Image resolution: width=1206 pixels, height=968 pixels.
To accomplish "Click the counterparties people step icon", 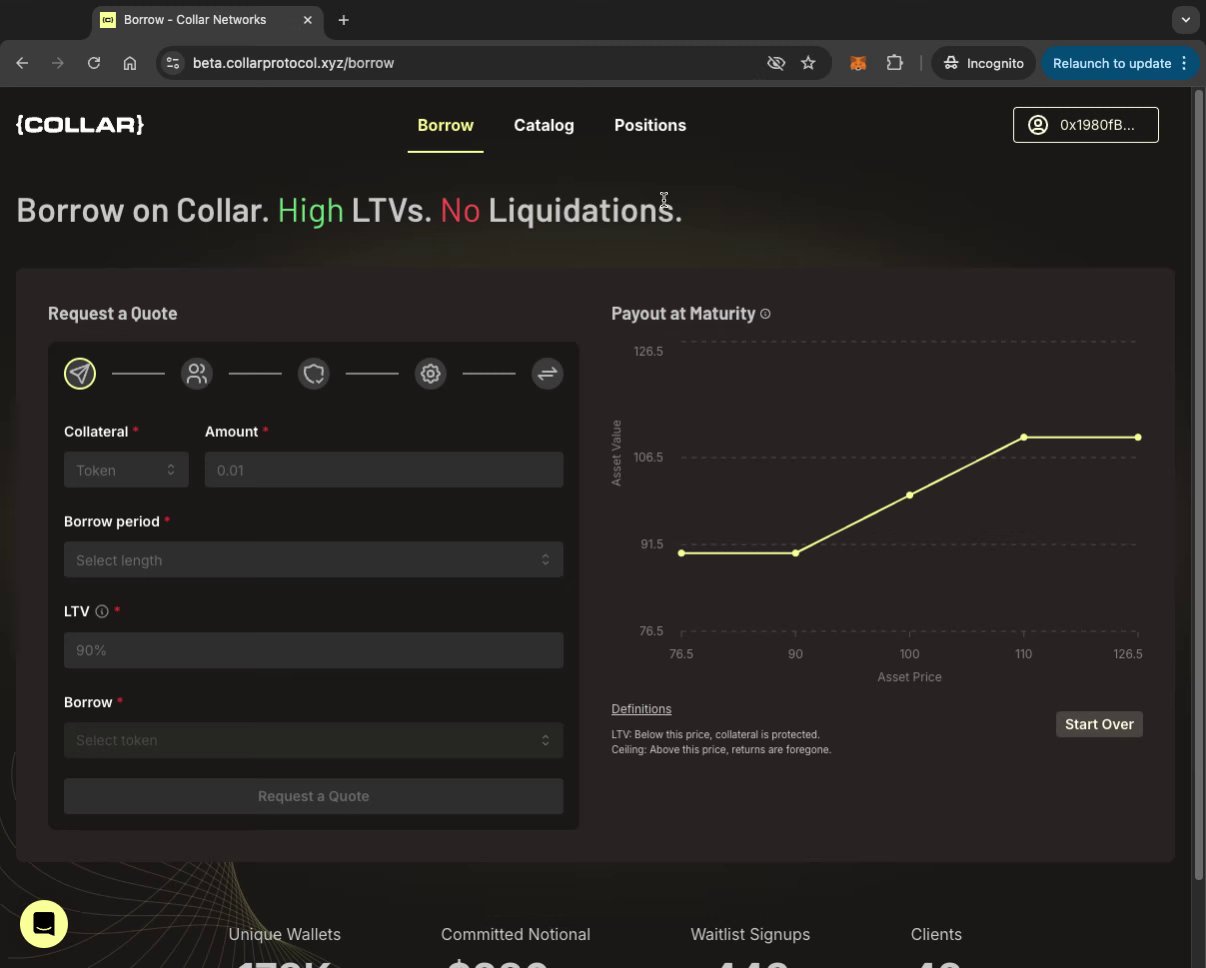I will [197, 374].
